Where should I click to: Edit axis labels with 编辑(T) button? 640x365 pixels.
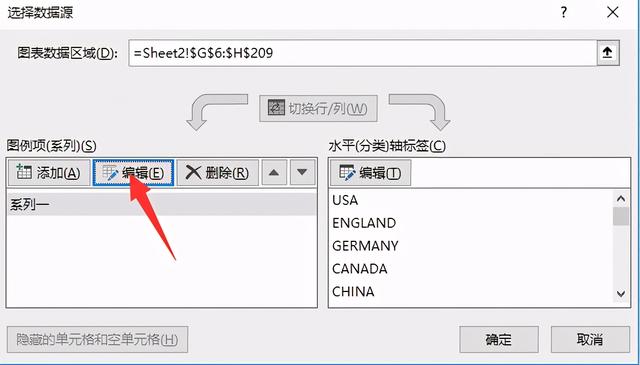point(370,173)
